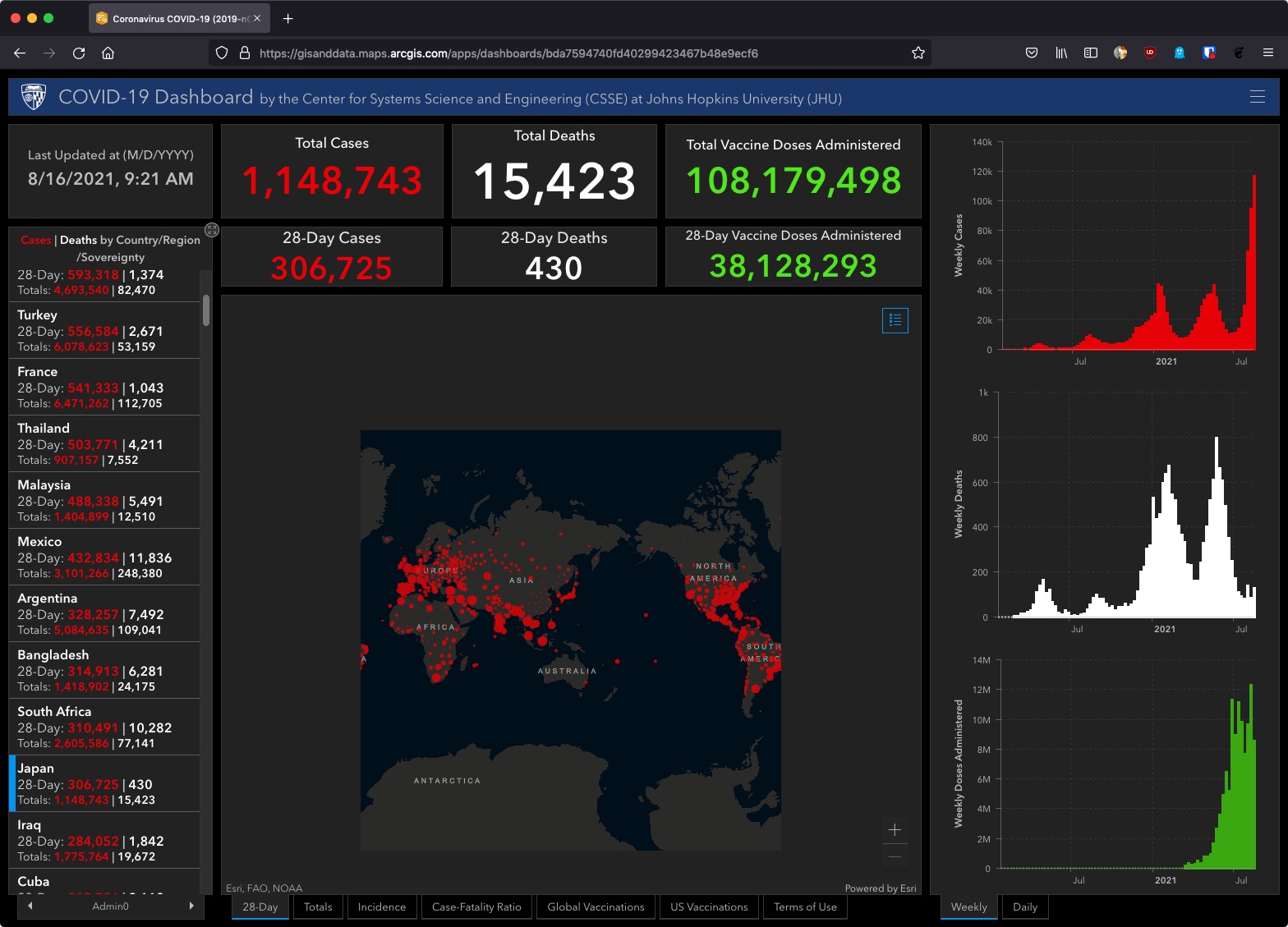Open the uBlock Origin extension
Screen dimensions: 1288x927
[x=1150, y=53]
